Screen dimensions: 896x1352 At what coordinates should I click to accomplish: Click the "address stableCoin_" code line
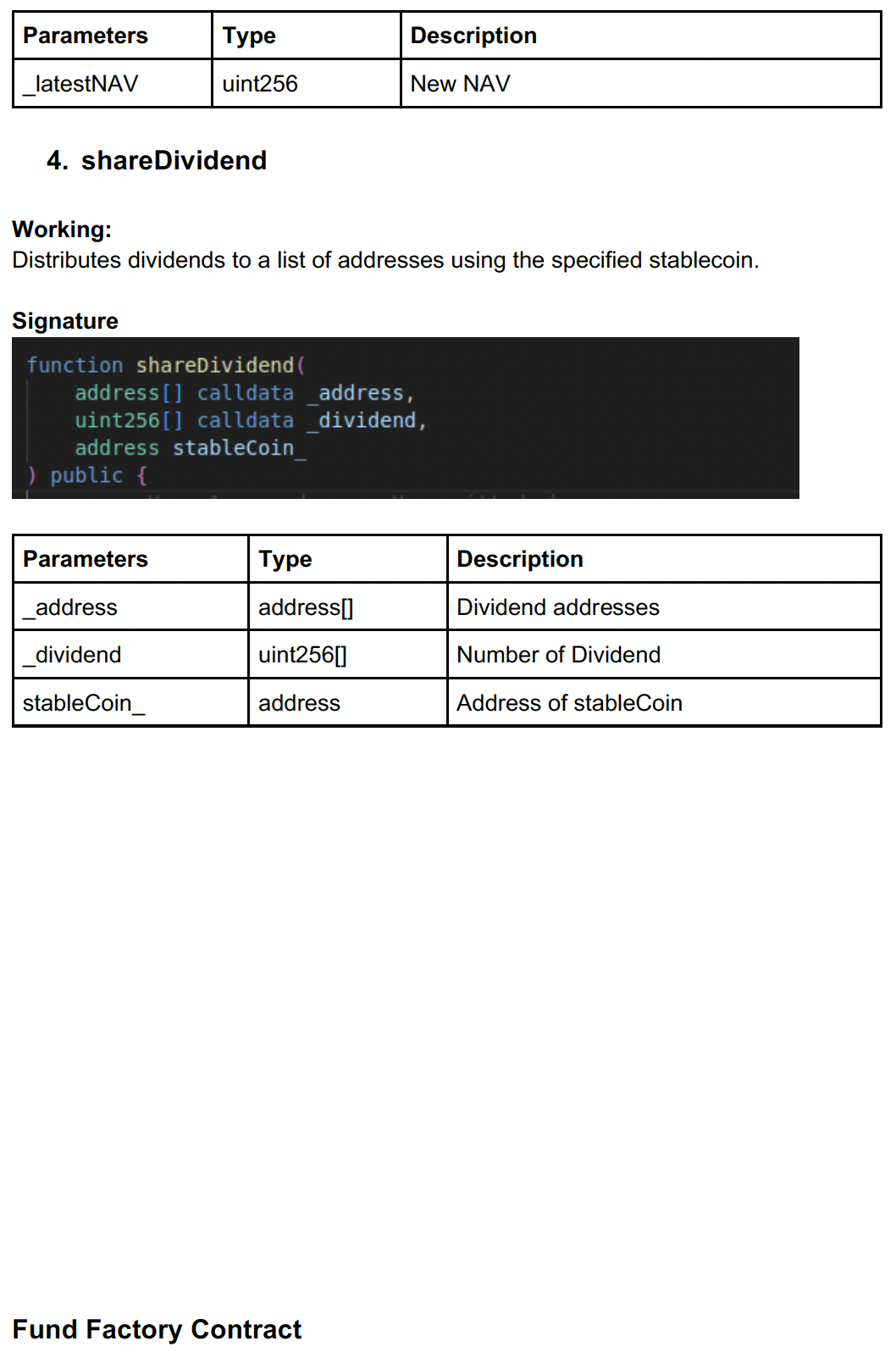pyautogui.click(x=191, y=447)
